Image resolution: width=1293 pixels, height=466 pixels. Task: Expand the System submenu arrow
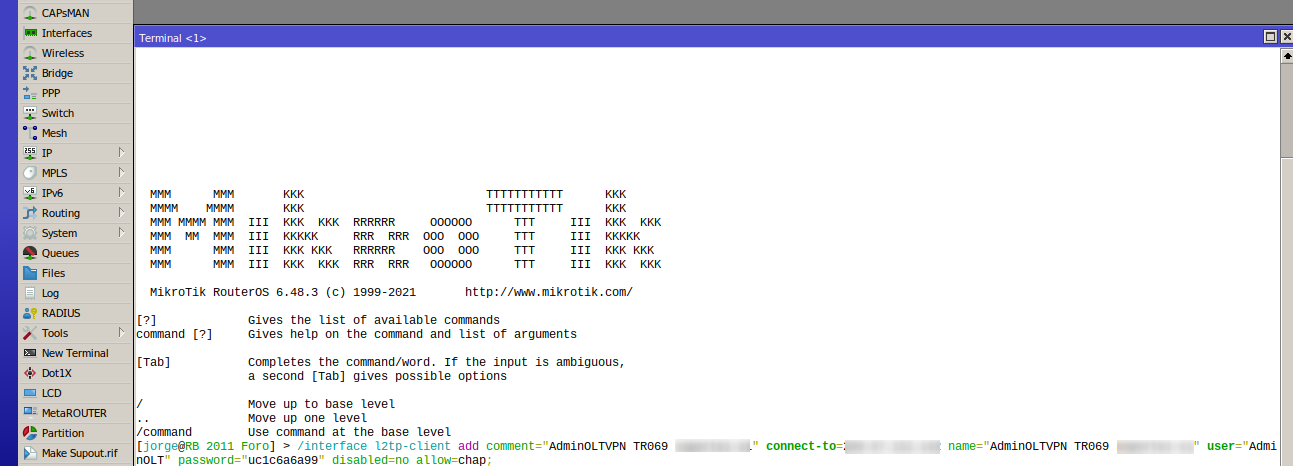tap(121, 233)
